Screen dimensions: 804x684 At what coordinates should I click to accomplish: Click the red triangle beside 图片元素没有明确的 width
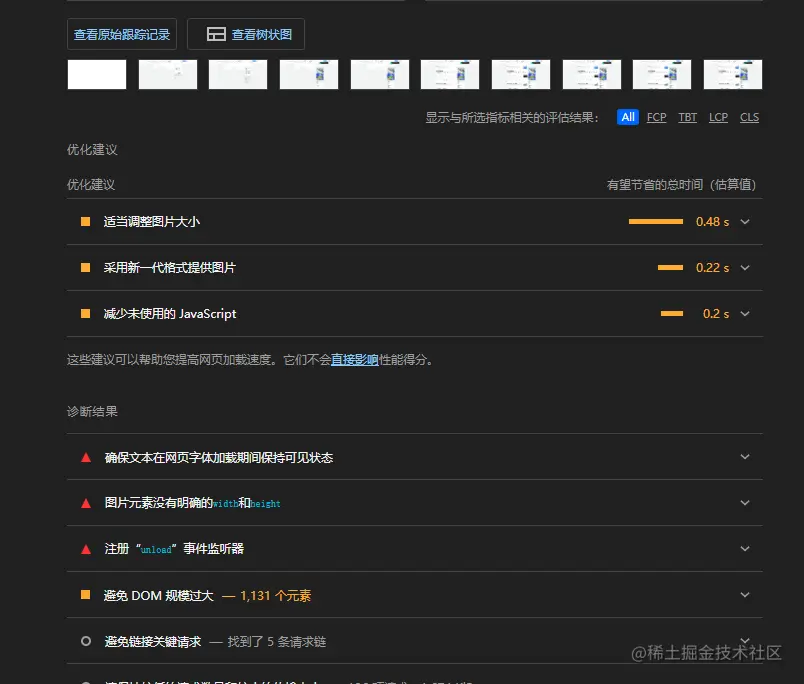(86, 503)
